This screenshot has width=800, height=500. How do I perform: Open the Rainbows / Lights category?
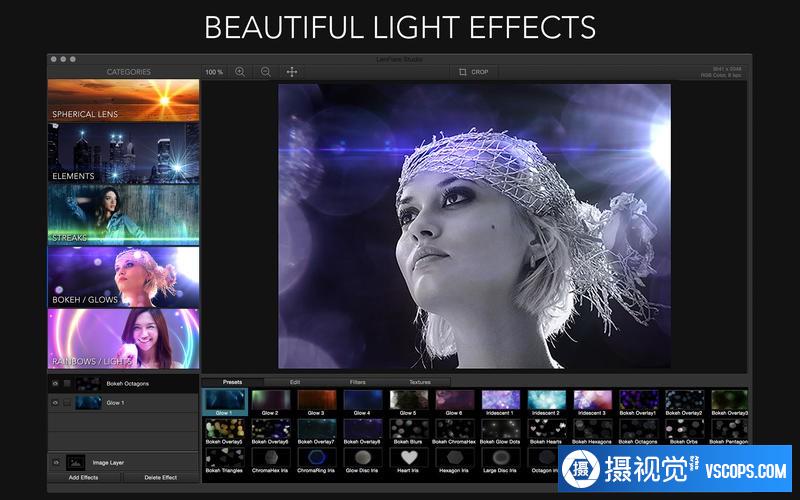(x=123, y=338)
